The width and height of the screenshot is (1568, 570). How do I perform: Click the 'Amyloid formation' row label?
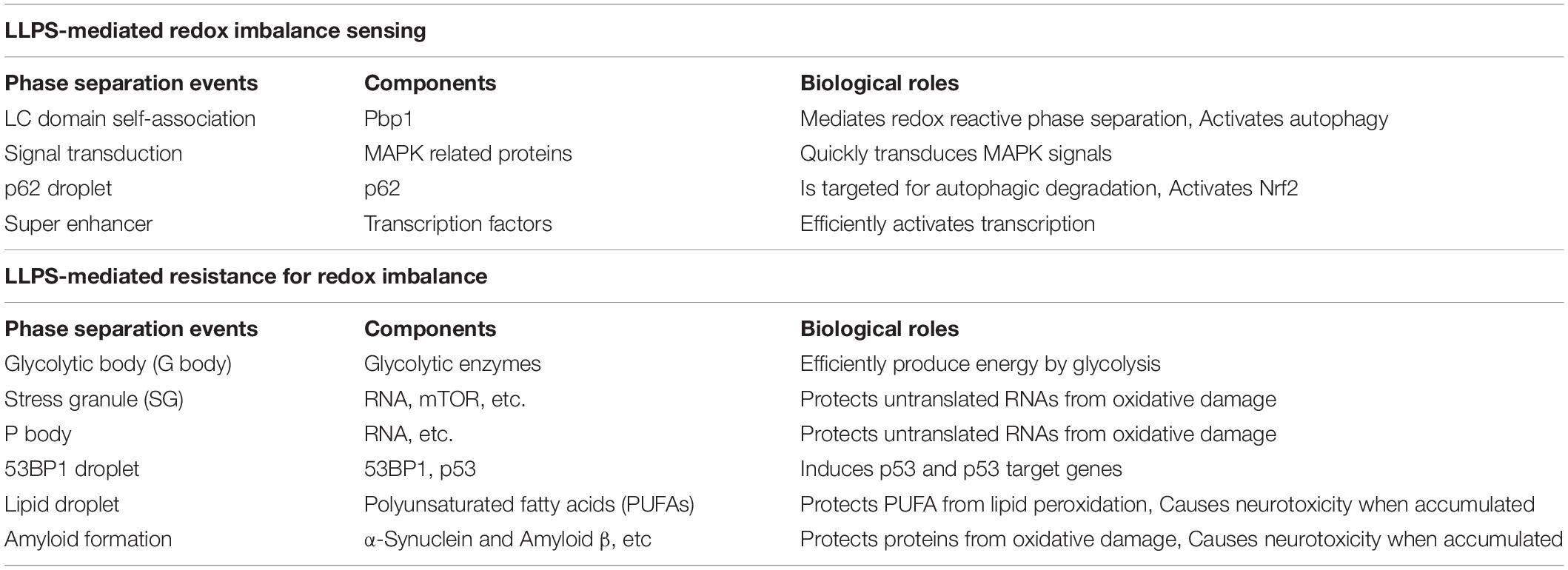(x=88, y=540)
